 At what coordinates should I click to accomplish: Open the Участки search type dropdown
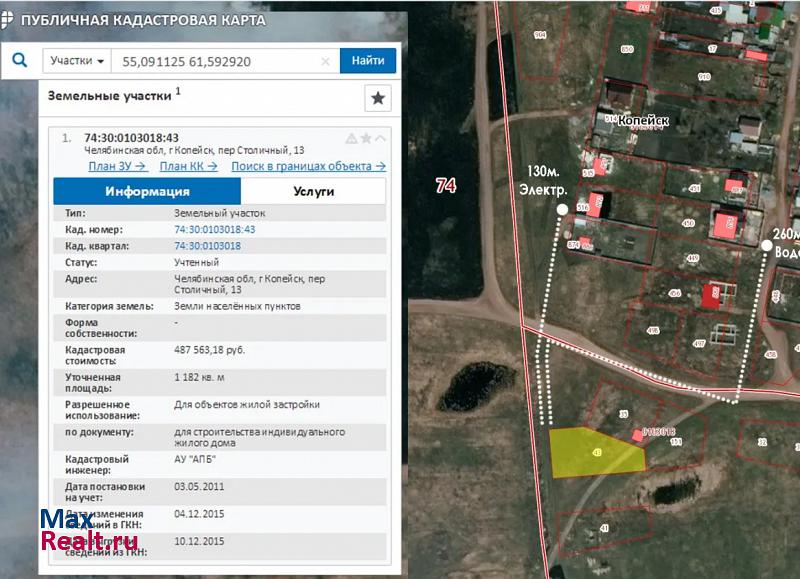point(76,61)
